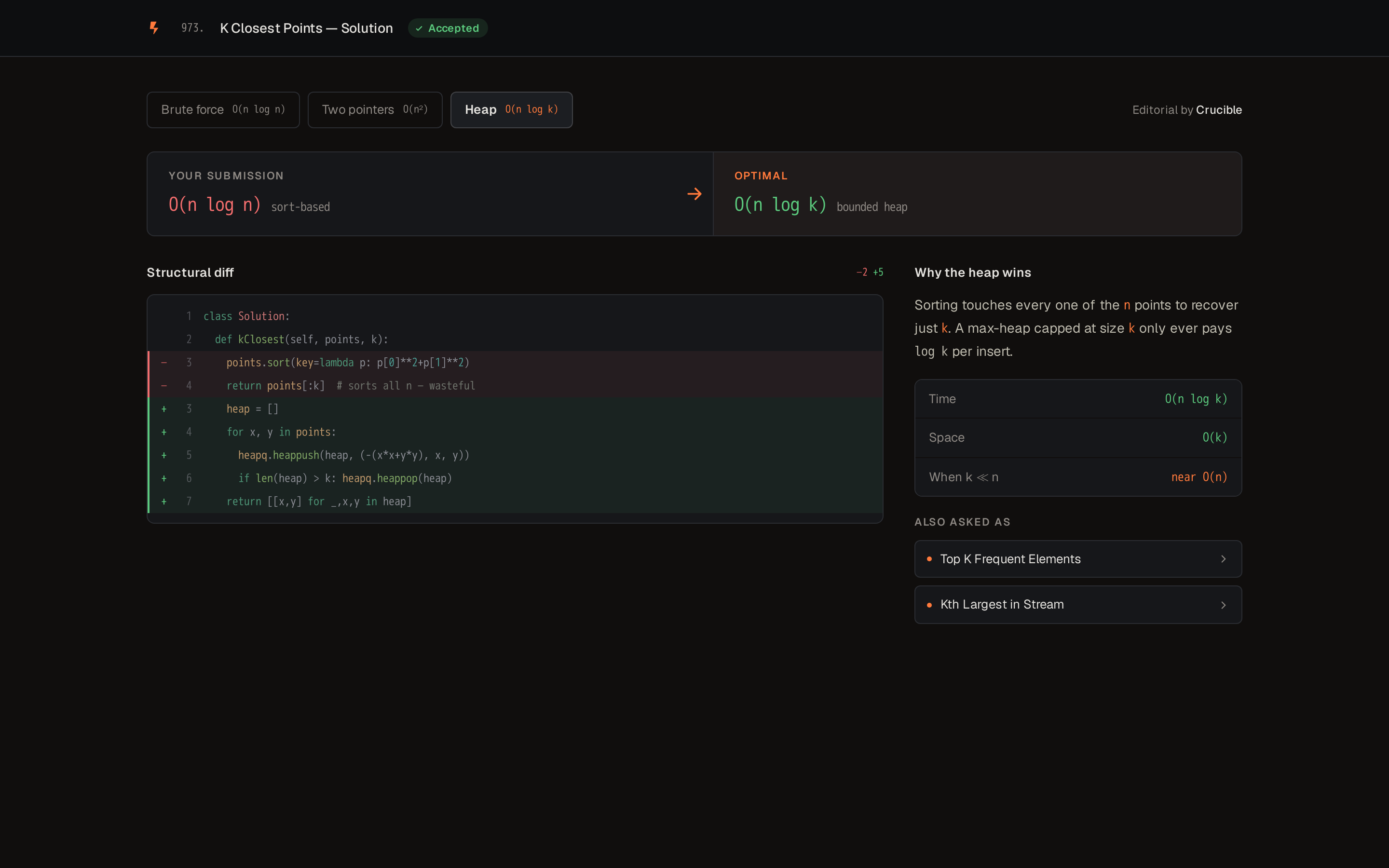The height and width of the screenshot is (868, 1389).
Task: Click the removed line 'return points[:k]'
Action: click(515, 386)
